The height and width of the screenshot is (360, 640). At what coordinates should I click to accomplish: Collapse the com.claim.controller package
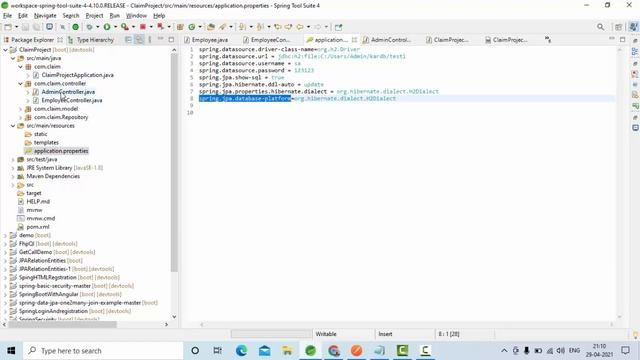point(20,84)
